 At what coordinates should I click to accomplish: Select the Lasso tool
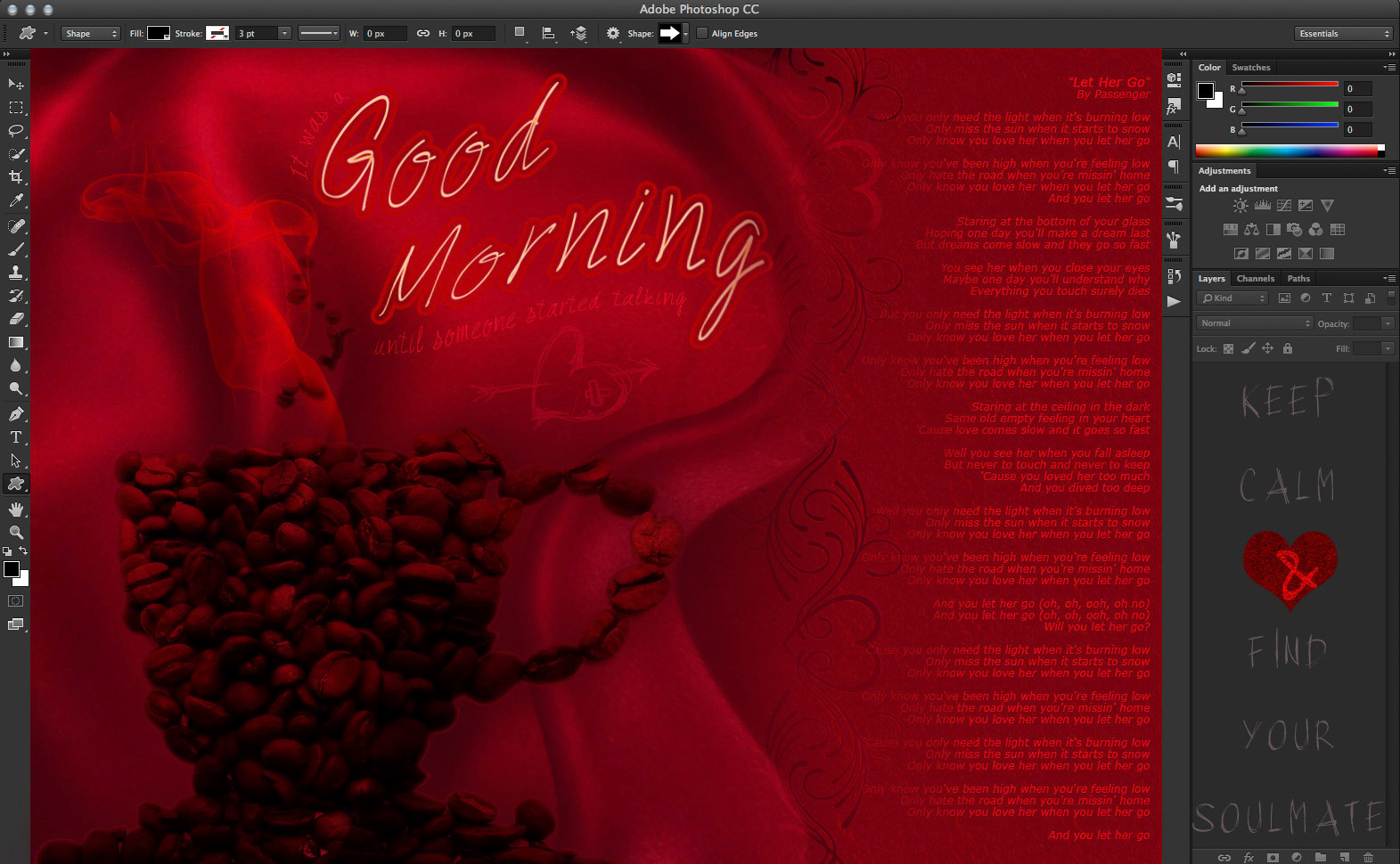point(16,131)
